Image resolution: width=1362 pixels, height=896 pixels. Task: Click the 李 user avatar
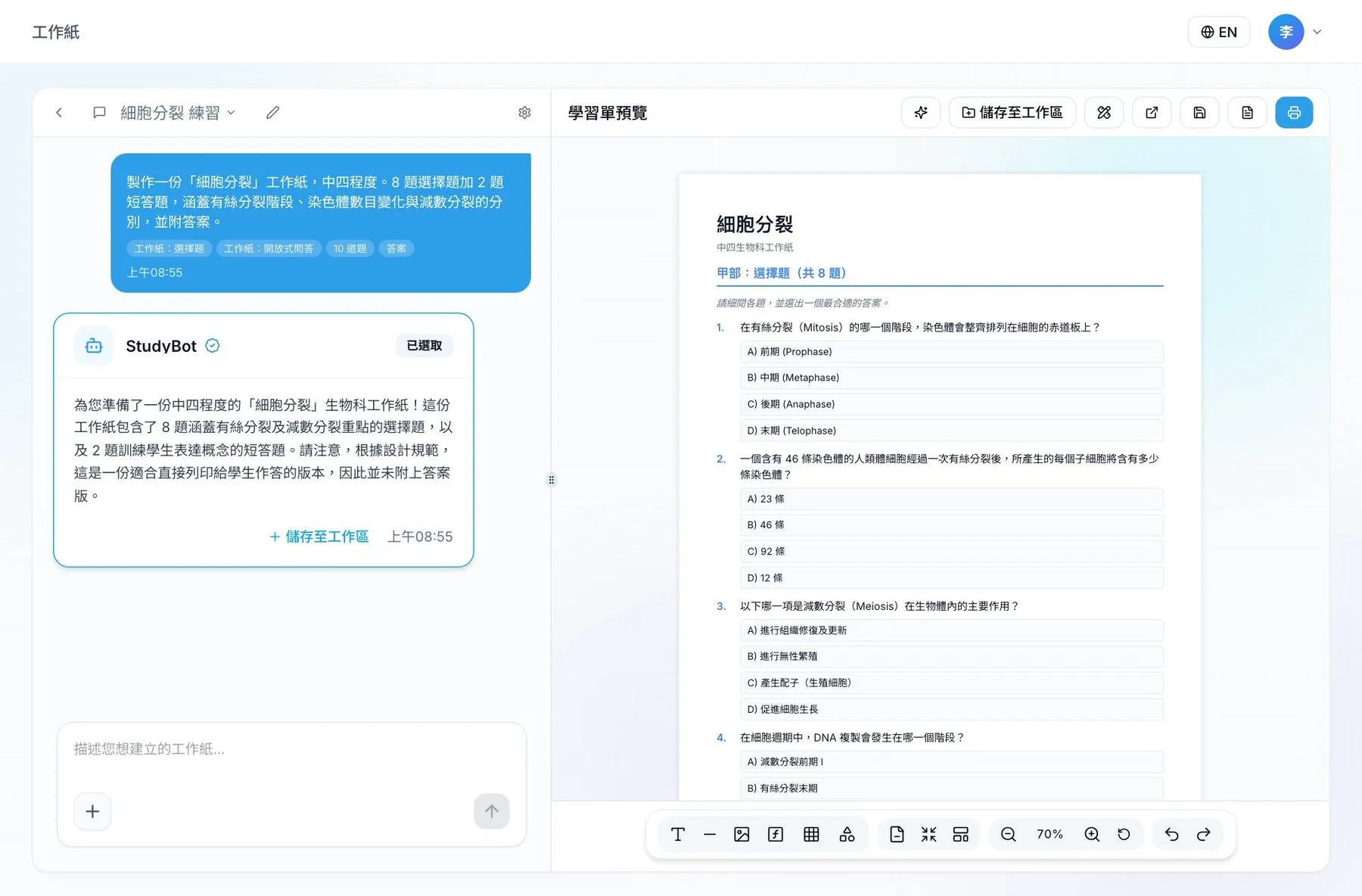(x=1286, y=32)
